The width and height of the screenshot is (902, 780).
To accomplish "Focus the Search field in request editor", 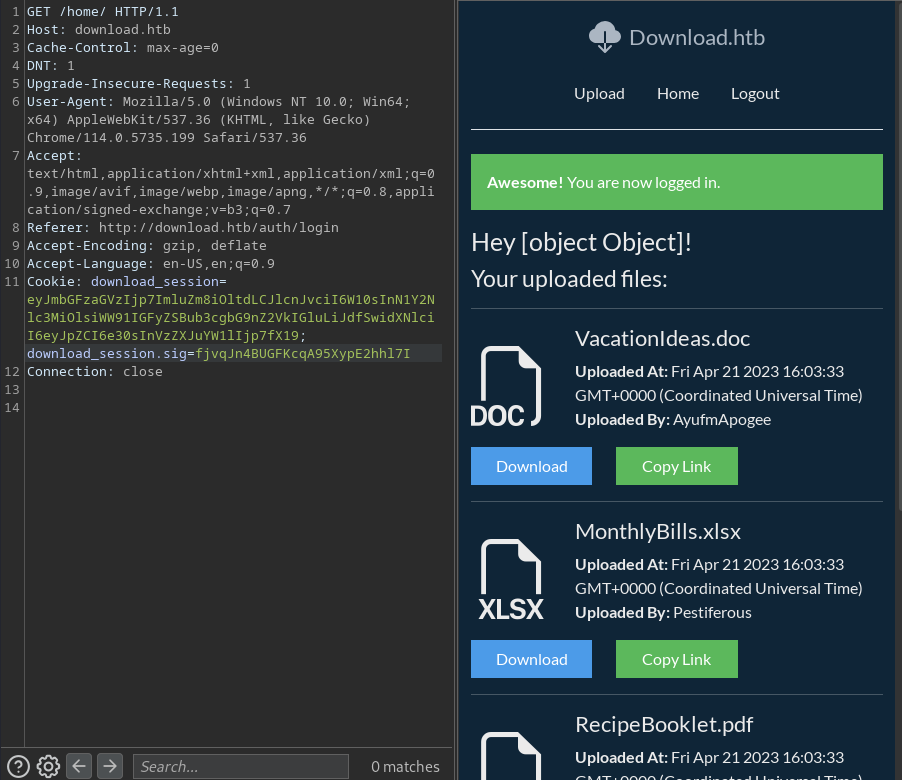I will click(x=240, y=766).
